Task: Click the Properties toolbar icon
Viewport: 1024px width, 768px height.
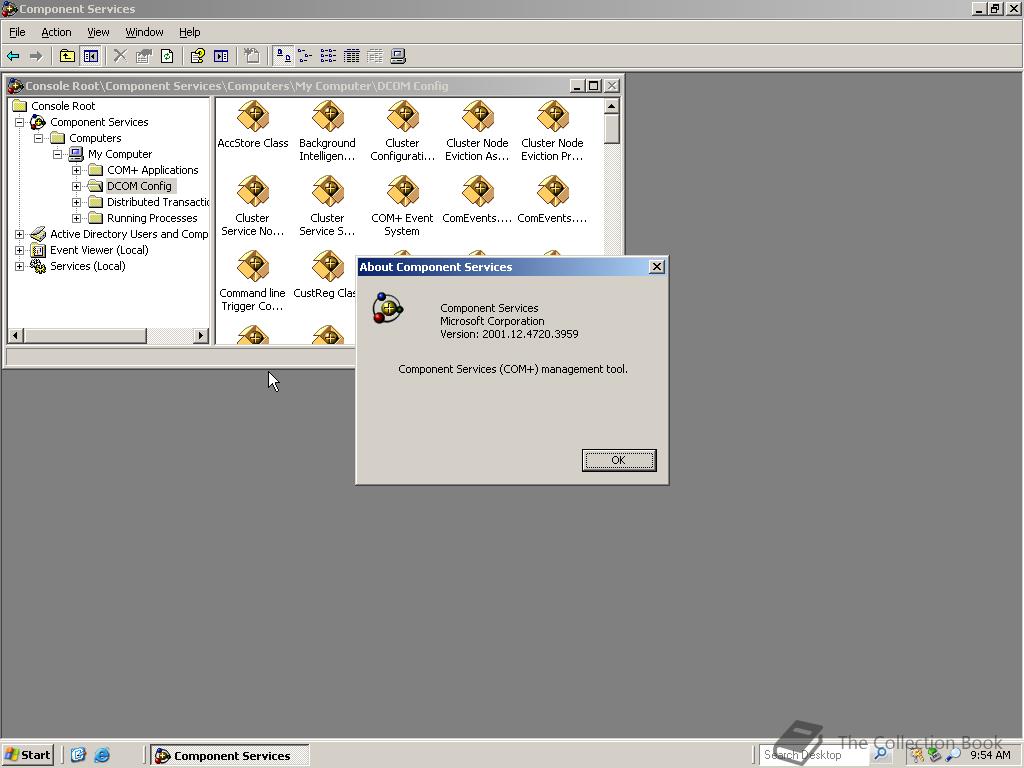Action: coord(144,56)
